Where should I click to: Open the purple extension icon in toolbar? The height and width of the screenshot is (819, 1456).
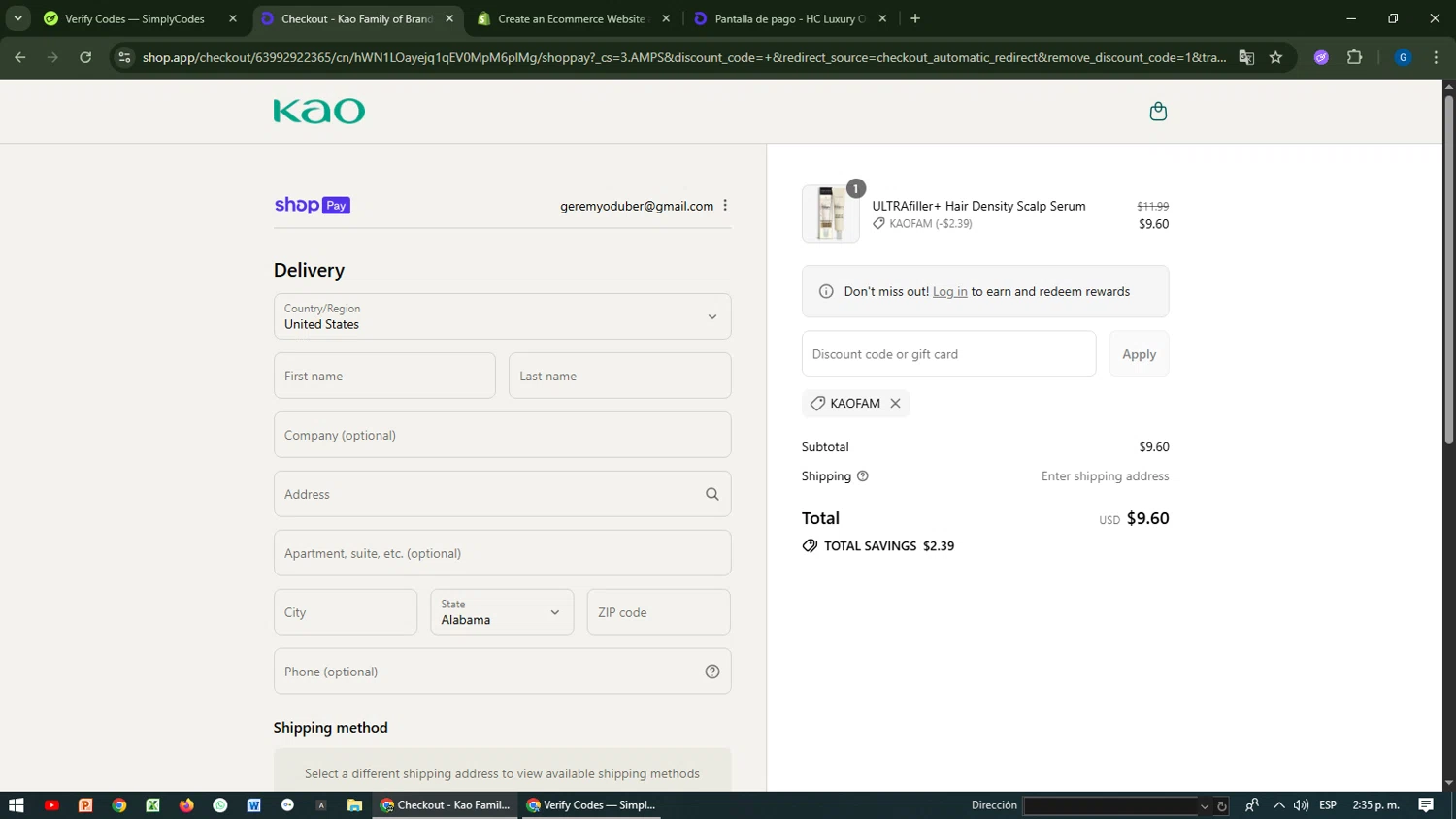[x=1321, y=57]
